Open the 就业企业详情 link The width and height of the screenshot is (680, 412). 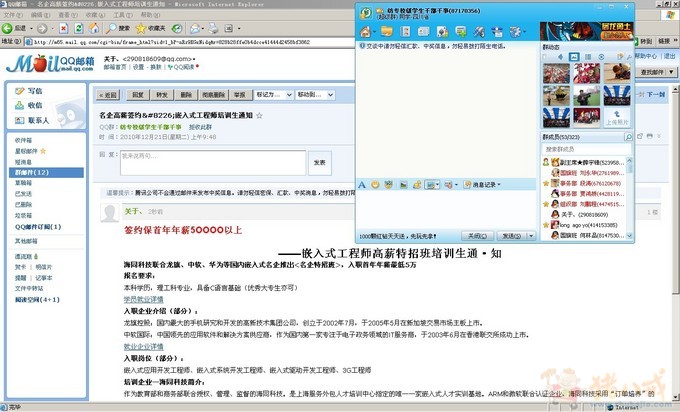click(x=144, y=347)
